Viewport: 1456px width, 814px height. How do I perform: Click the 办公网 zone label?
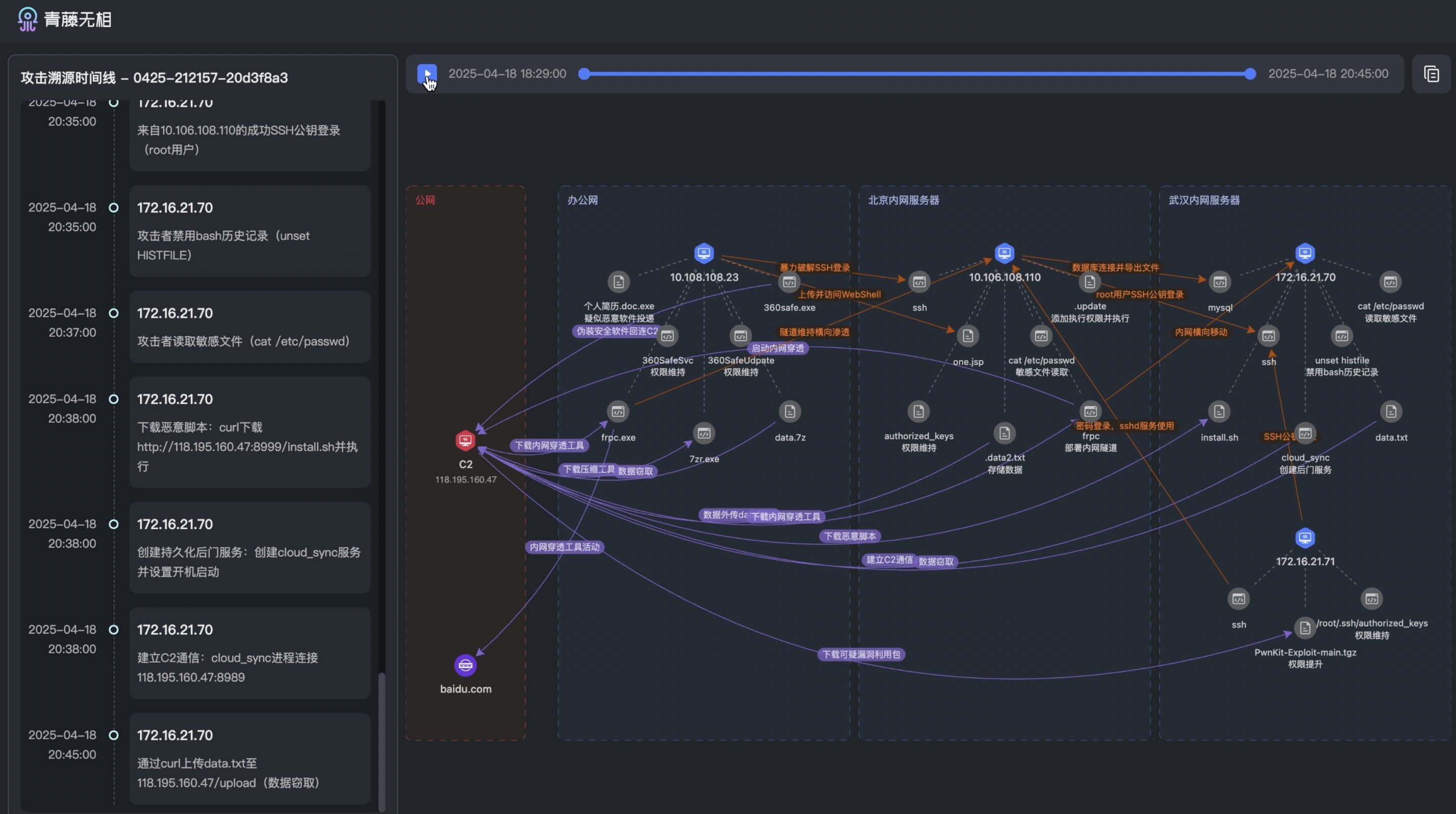coord(582,200)
